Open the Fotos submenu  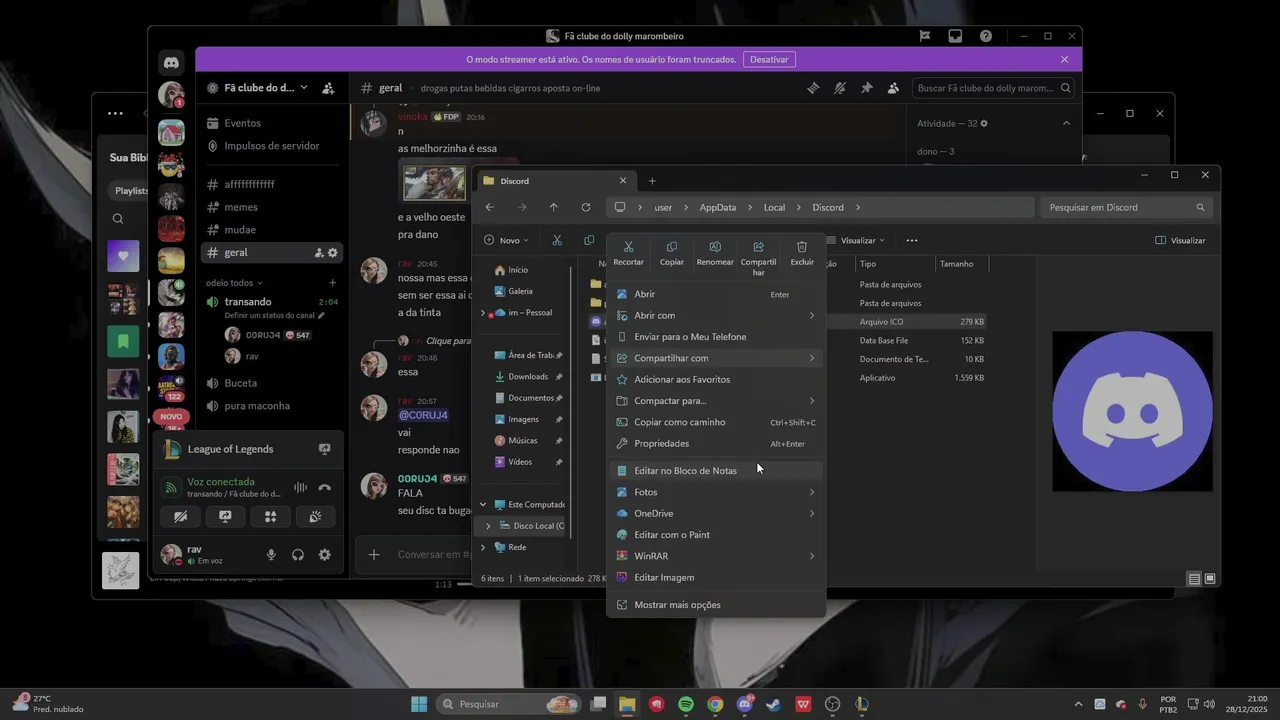click(716, 492)
